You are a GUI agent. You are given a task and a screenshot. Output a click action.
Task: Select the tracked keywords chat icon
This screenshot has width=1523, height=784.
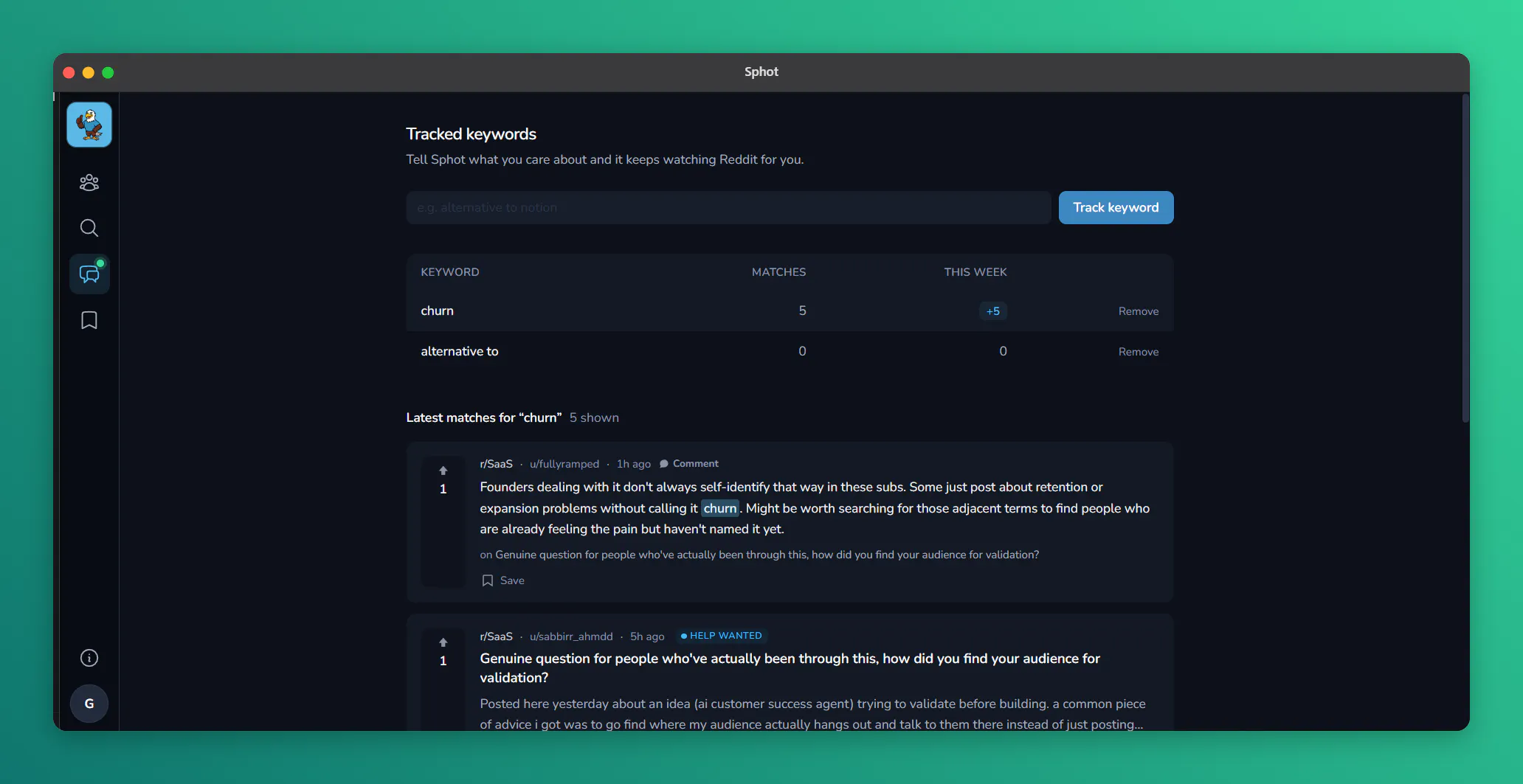pyautogui.click(x=89, y=274)
